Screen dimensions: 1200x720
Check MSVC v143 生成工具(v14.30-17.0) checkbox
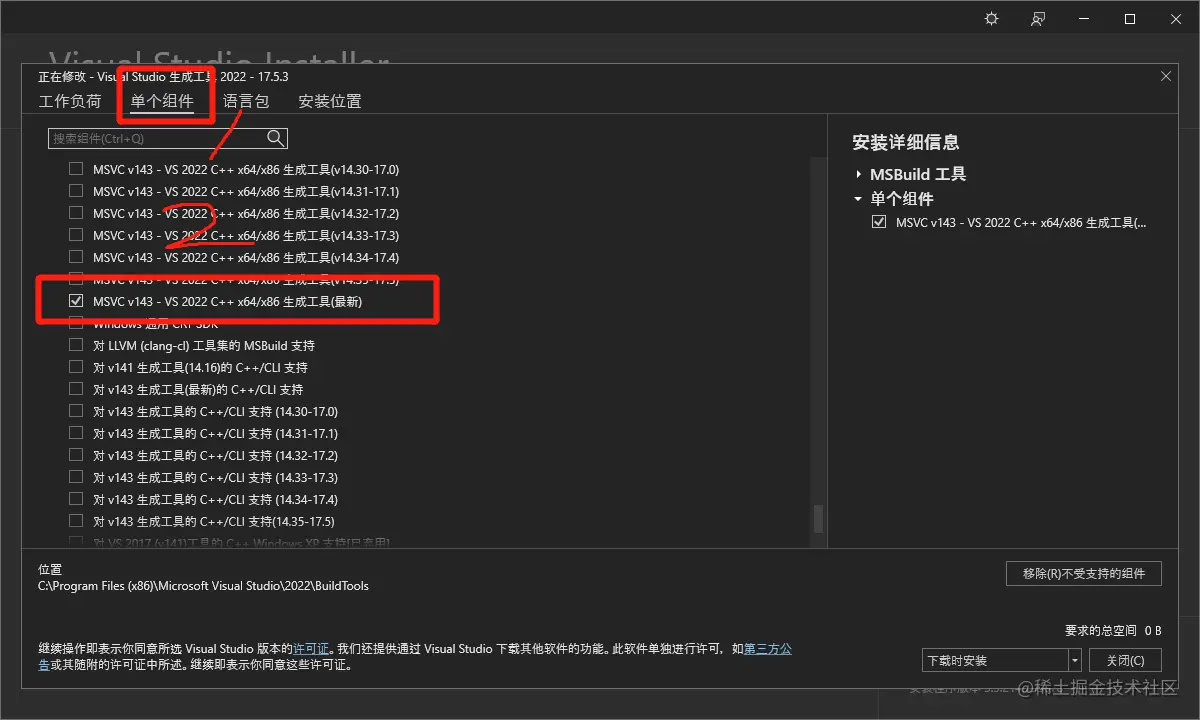pos(76,169)
